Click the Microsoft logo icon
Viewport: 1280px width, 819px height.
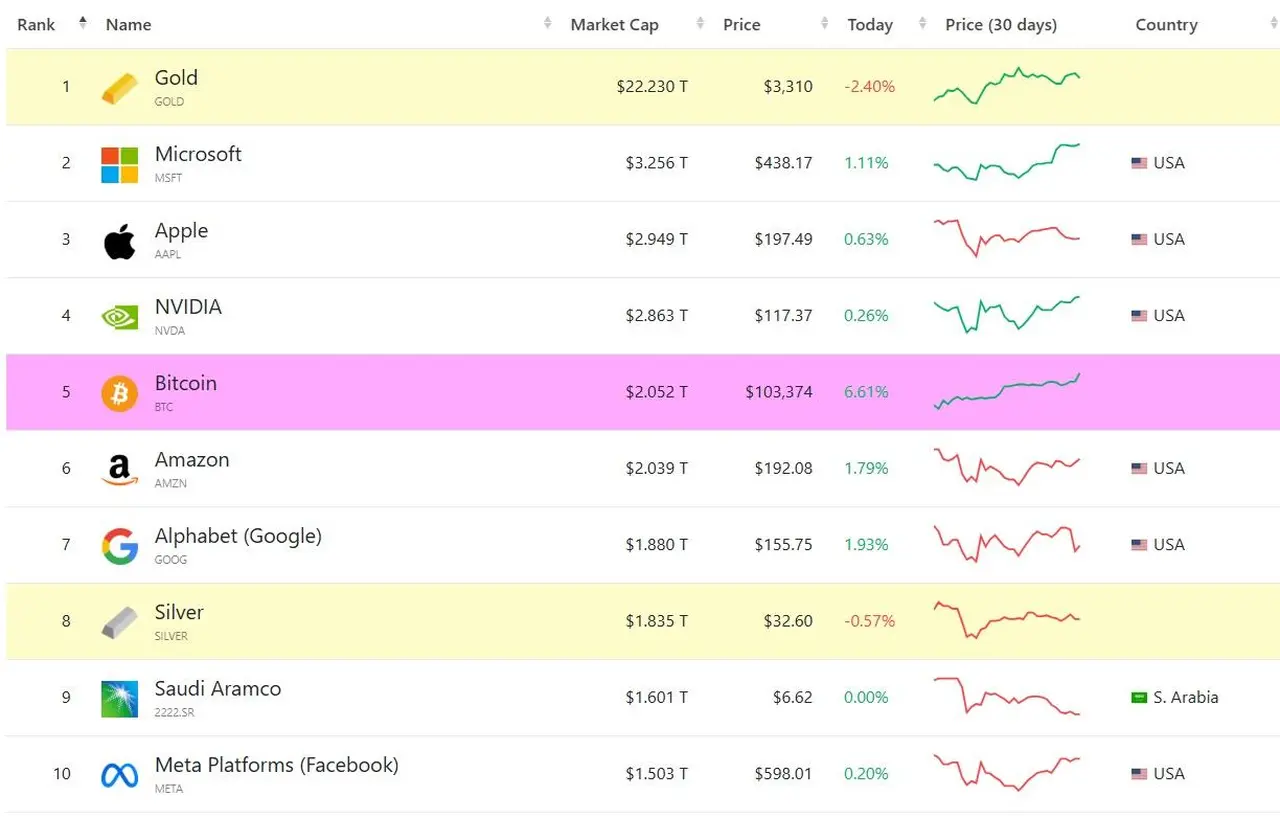point(120,165)
